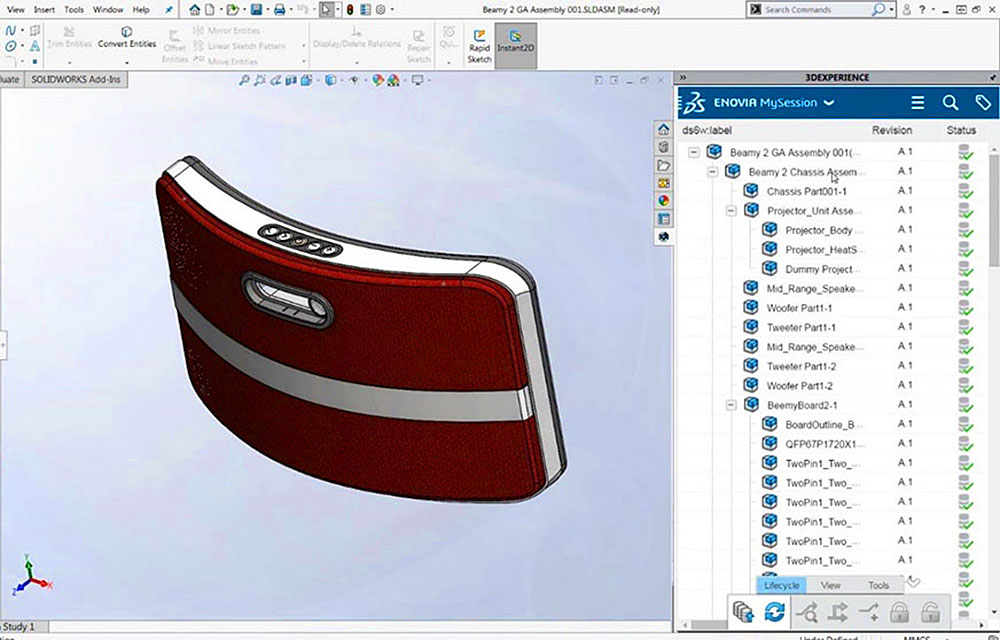The image size is (1000, 640).
Task: Open the MySession dropdown chevron
Action: tap(829, 102)
